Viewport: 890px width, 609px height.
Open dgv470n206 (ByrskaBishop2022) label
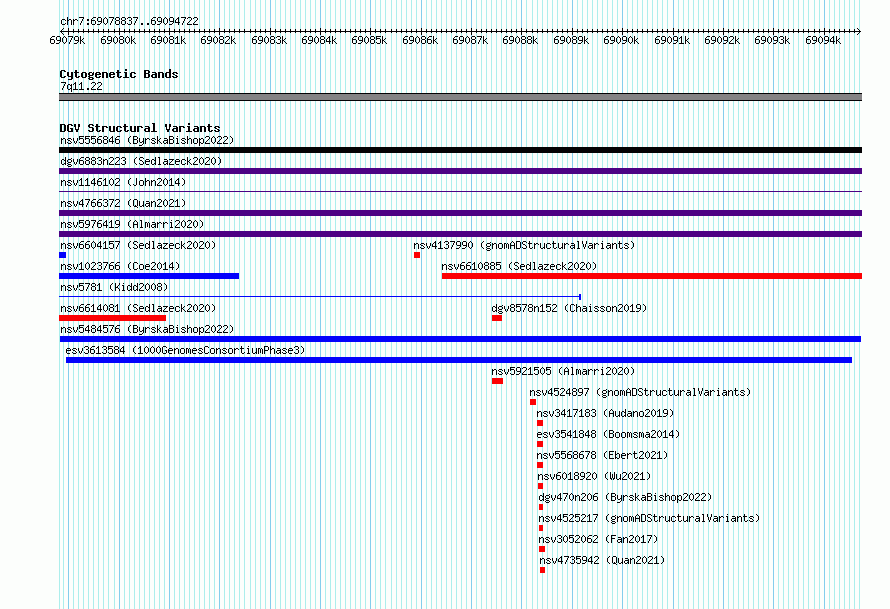(625, 497)
